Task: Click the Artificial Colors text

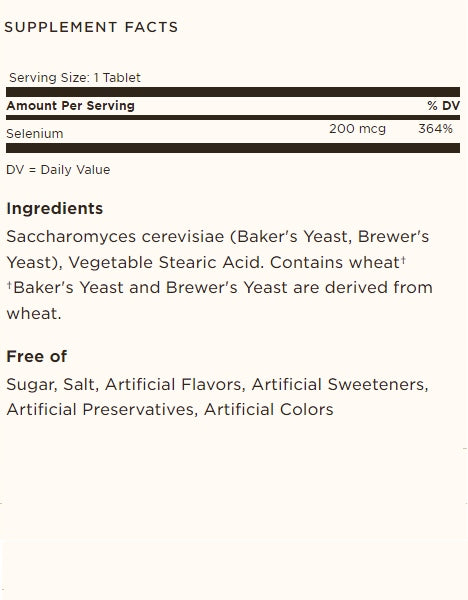Action: (269, 409)
